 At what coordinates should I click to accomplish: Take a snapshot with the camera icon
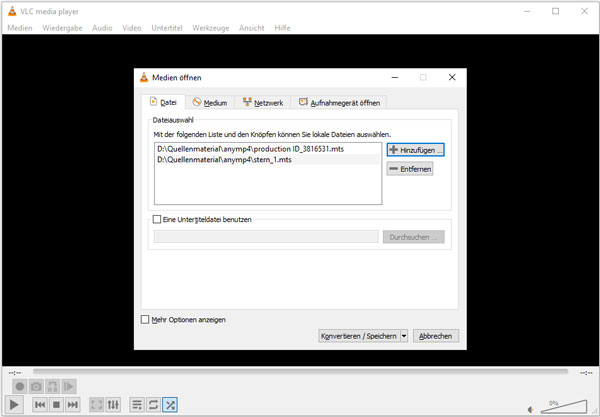(x=36, y=386)
